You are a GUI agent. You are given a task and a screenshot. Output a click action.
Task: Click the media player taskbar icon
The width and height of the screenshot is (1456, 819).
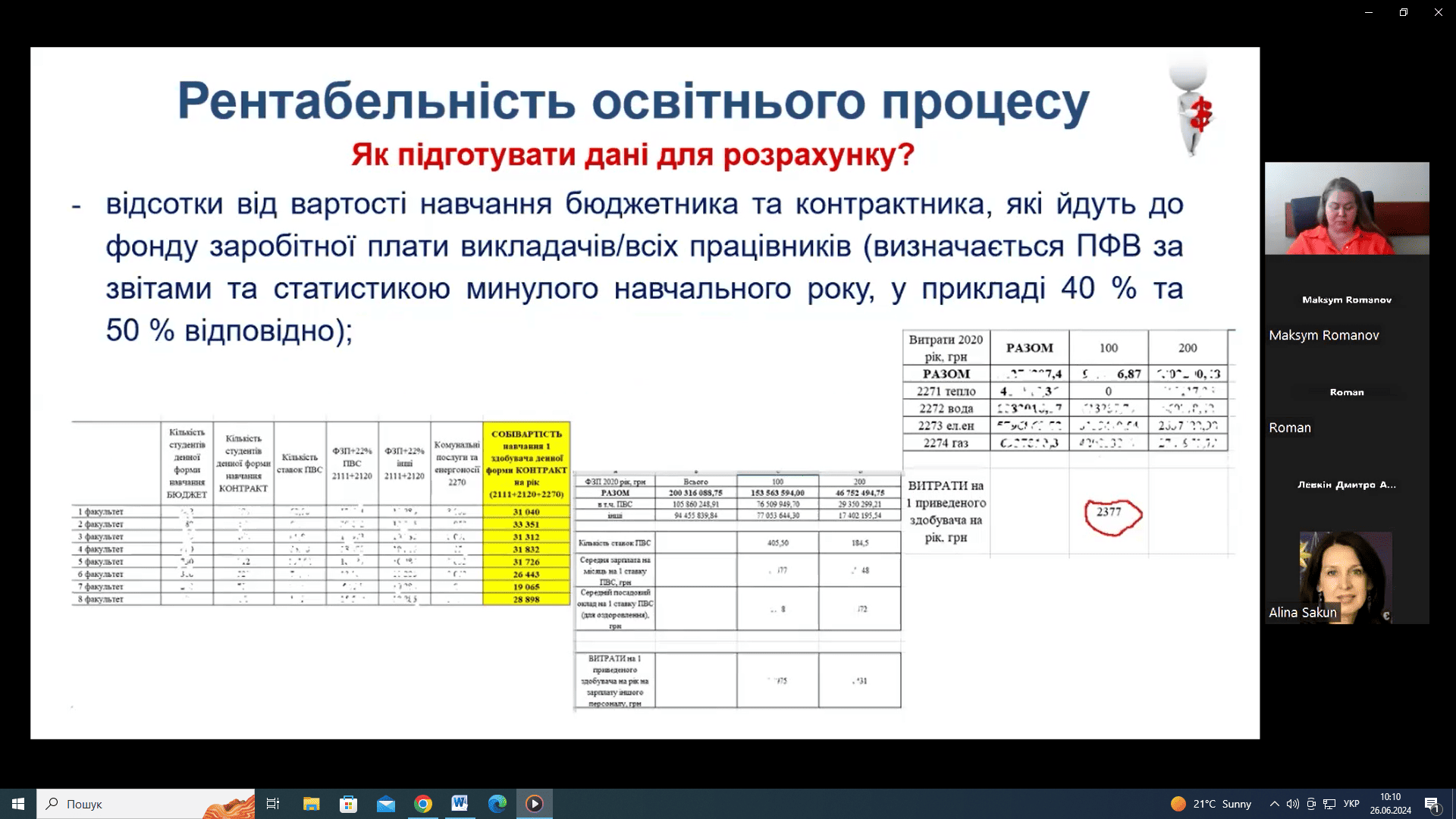[x=535, y=804]
